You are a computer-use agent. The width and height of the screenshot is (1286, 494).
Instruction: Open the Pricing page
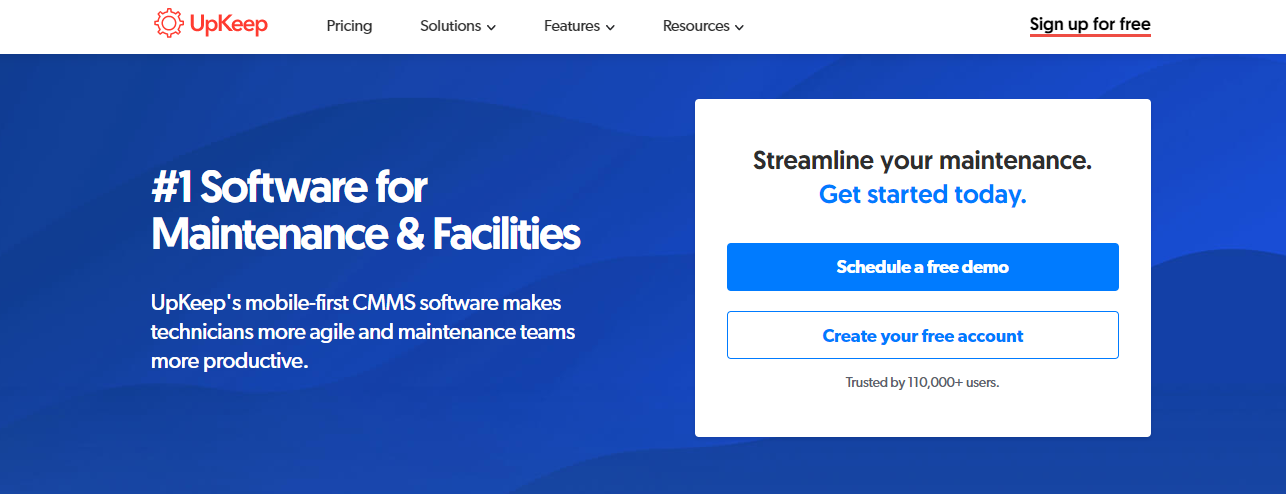point(349,26)
